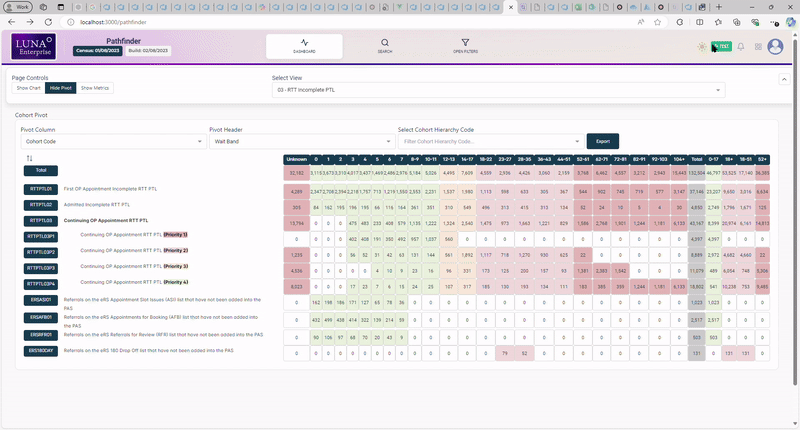Click the Luna Enterprise logo
Image resolution: width=800 pixels, height=430 pixels.
point(34,46)
